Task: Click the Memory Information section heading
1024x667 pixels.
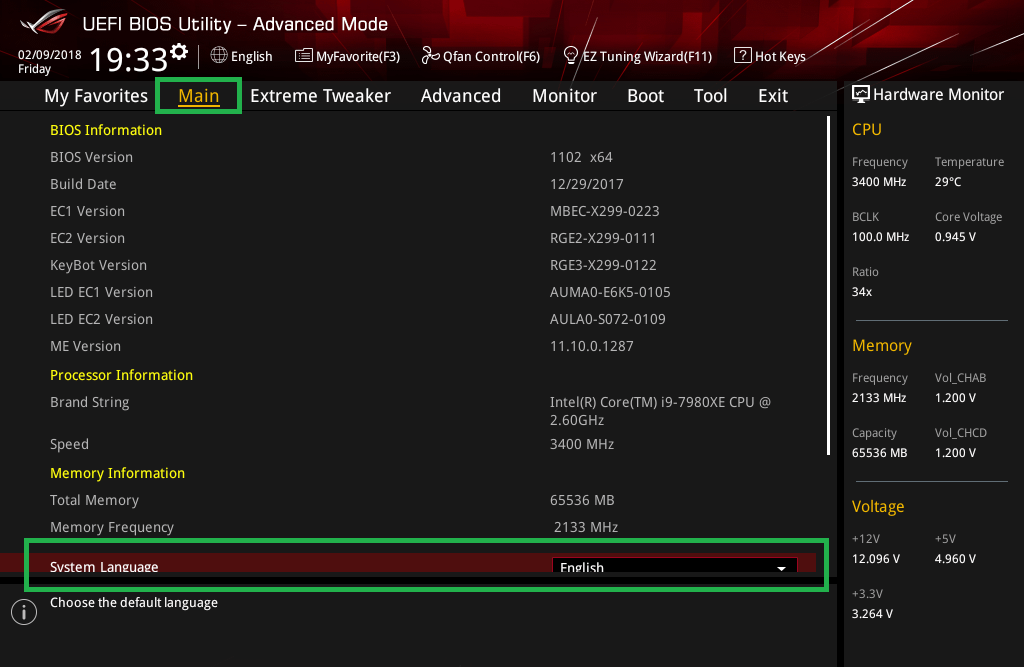Action: coord(118,473)
